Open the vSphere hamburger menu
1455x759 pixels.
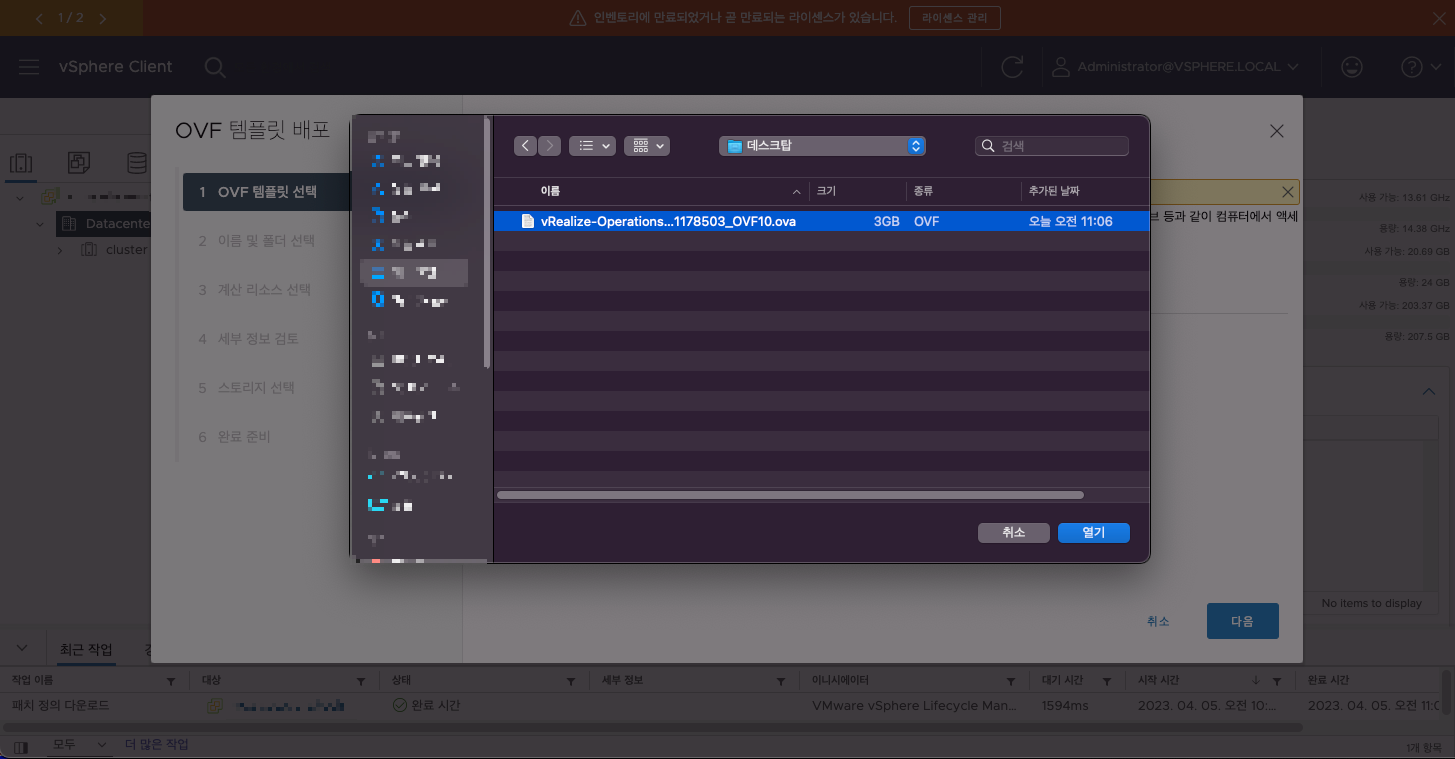click(29, 67)
